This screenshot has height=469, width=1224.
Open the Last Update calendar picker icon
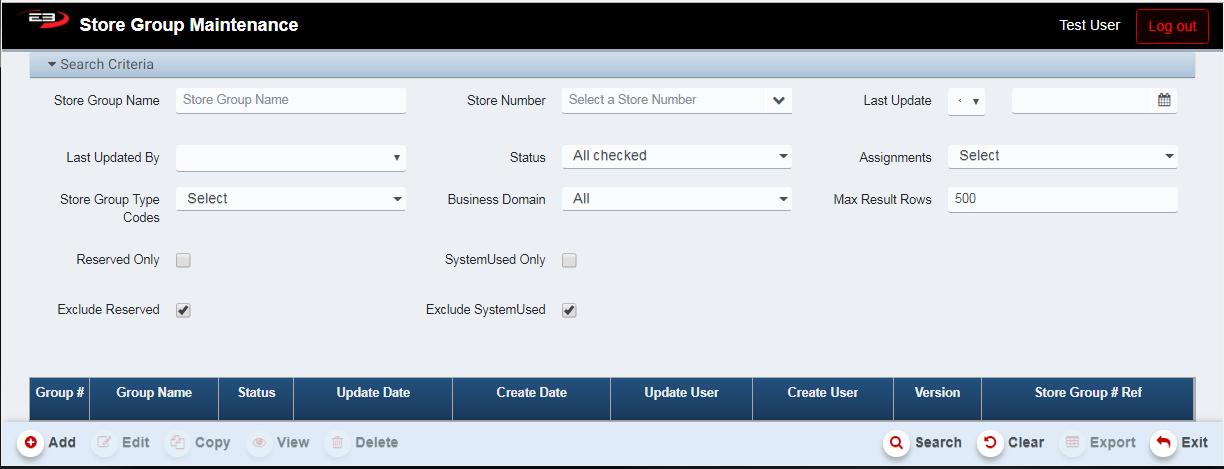pos(1164,100)
